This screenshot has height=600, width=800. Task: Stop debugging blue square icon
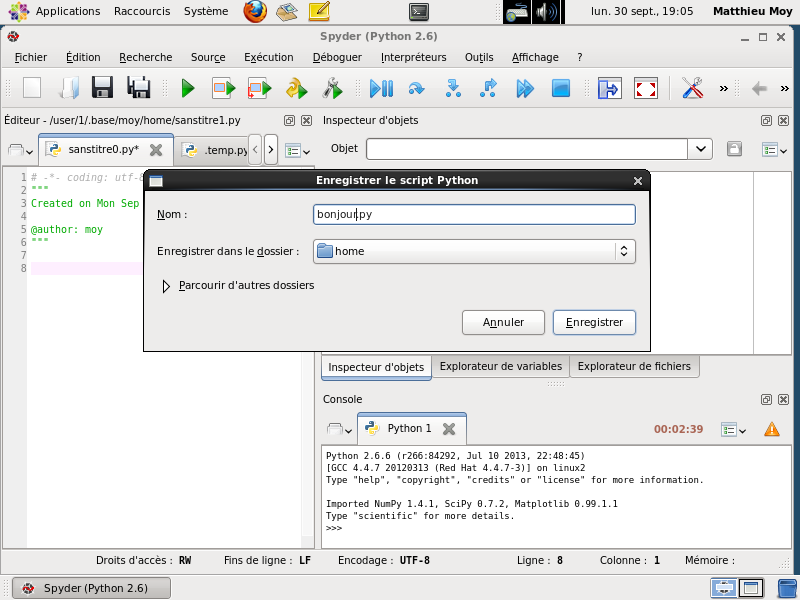click(561, 88)
